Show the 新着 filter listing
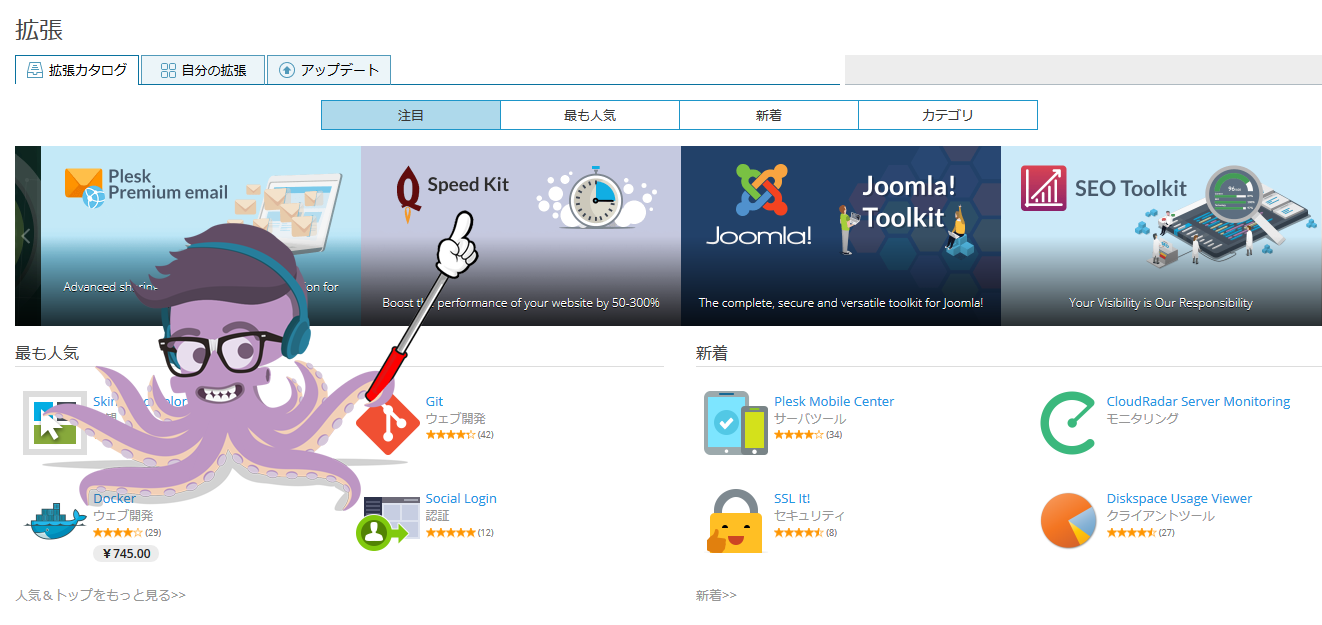Viewport: 1322px width, 625px height. (769, 115)
